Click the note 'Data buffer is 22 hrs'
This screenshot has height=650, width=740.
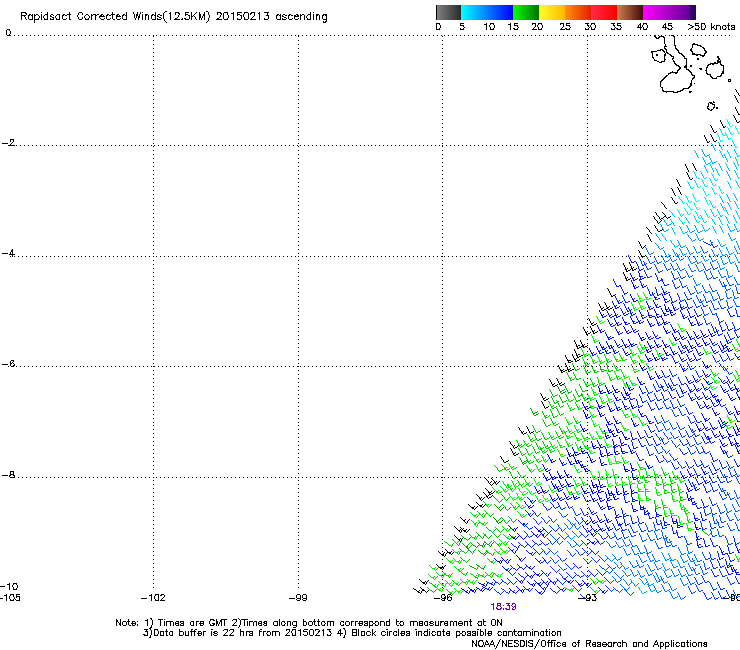pos(204,633)
